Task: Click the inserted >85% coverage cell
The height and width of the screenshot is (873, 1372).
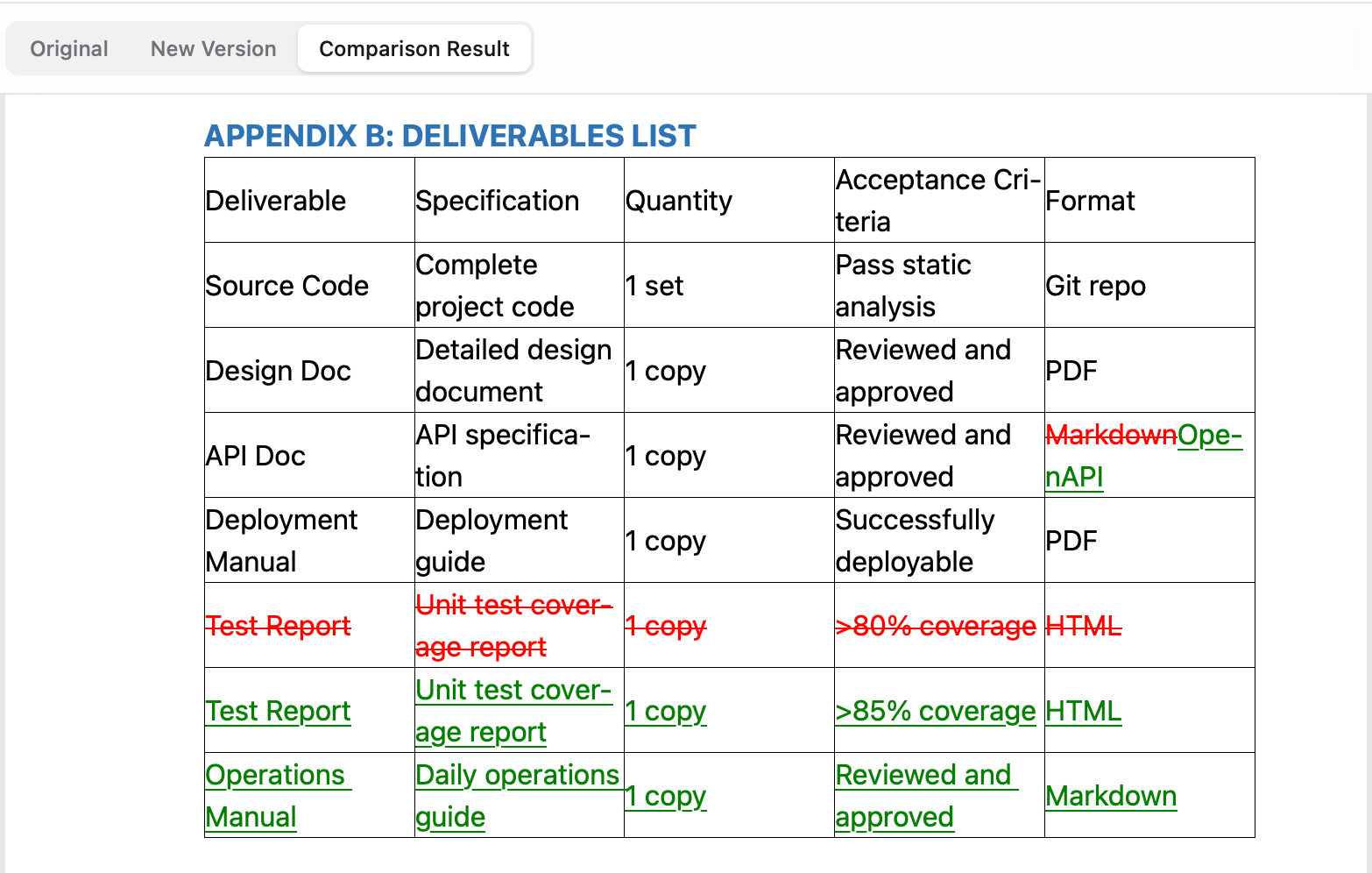Action: (939, 711)
